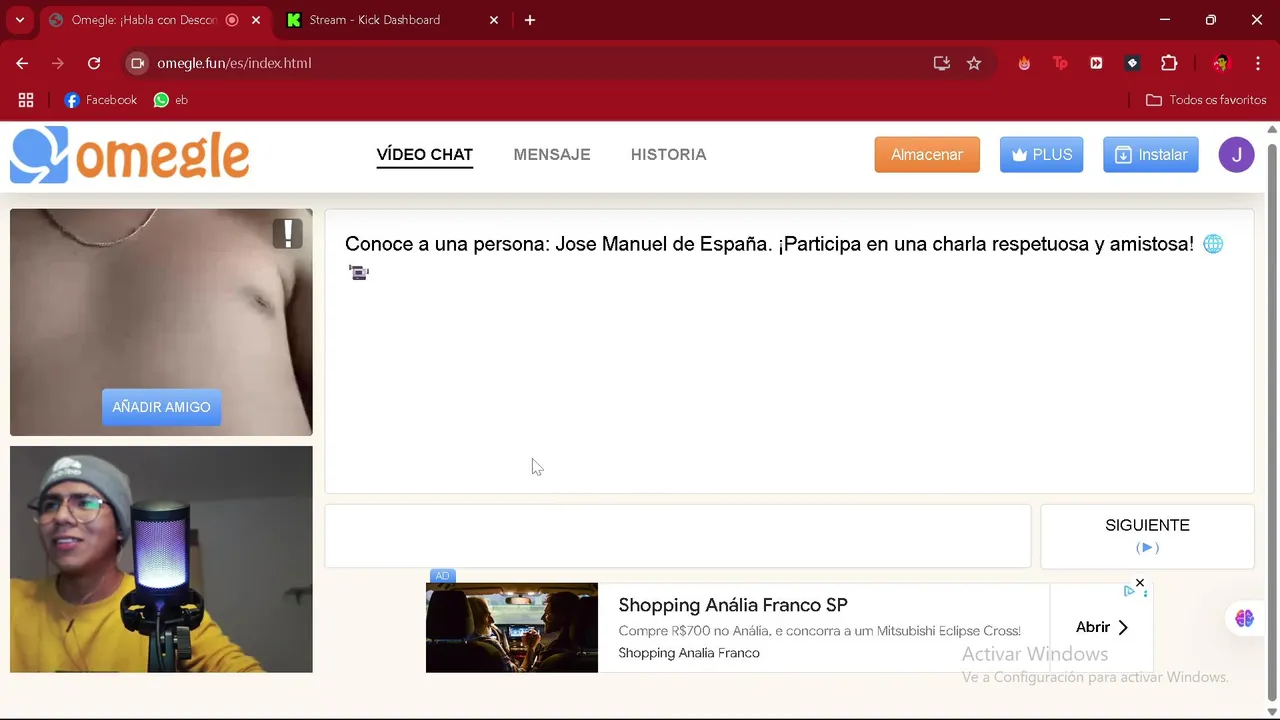The height and width of the screenshot is (720, 1280).
Task: Click the camera icon below the greeting message
Action: point(359,272)
